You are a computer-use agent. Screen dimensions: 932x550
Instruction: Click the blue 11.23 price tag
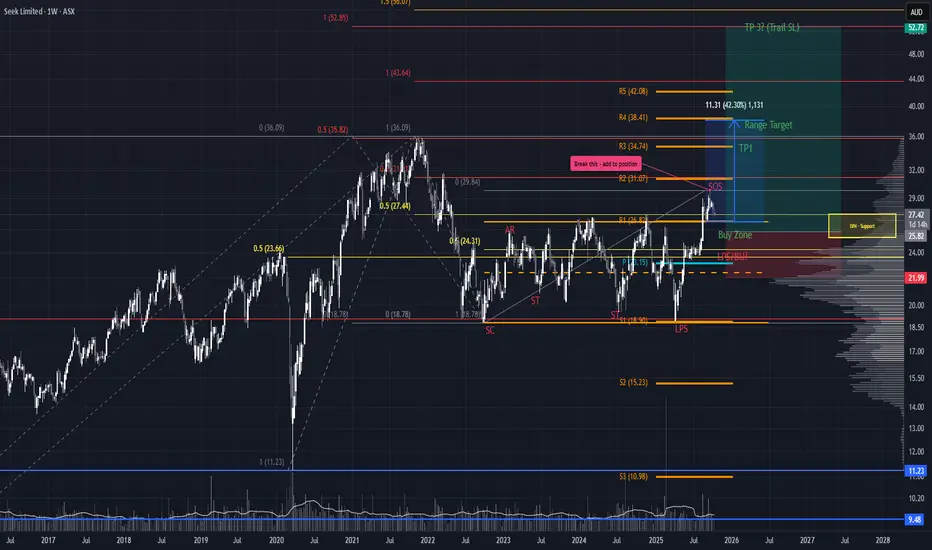tap(916, 471)
